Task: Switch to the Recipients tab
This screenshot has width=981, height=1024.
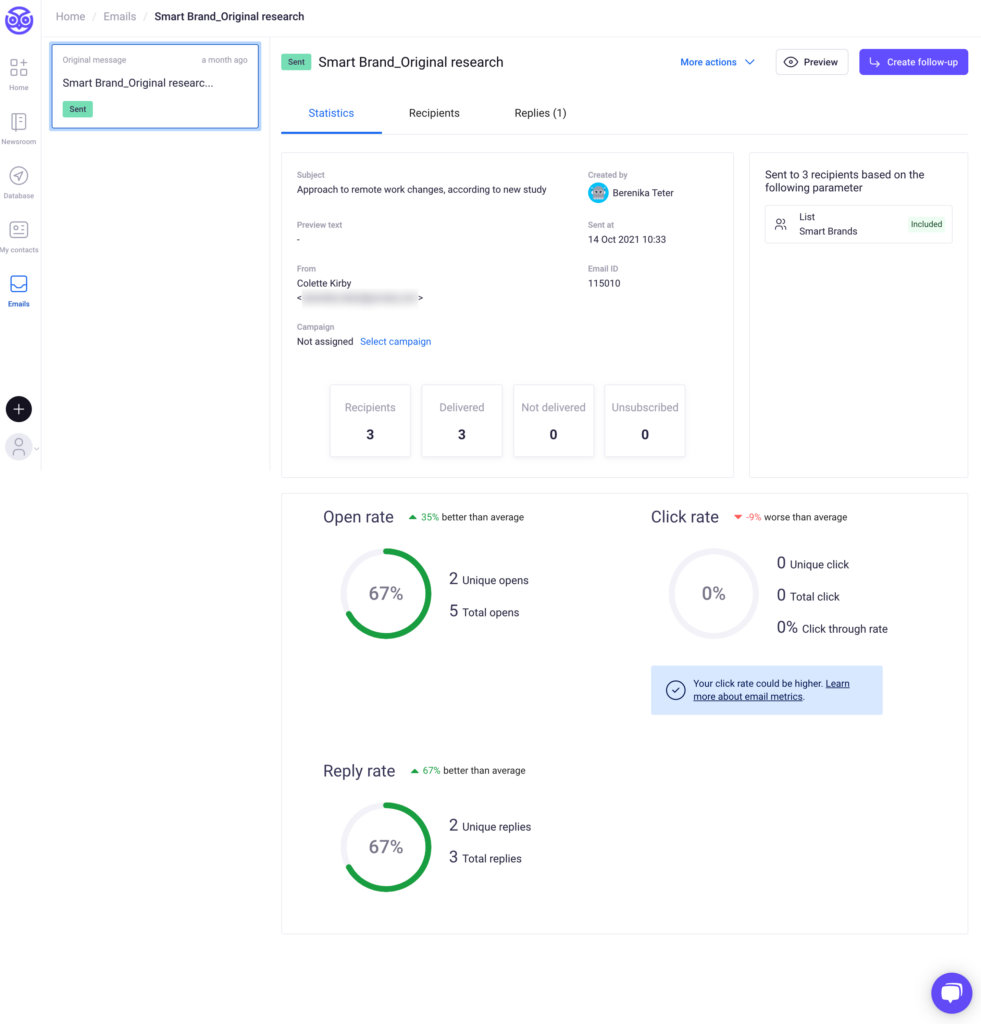Action: (x=434, y=113)
